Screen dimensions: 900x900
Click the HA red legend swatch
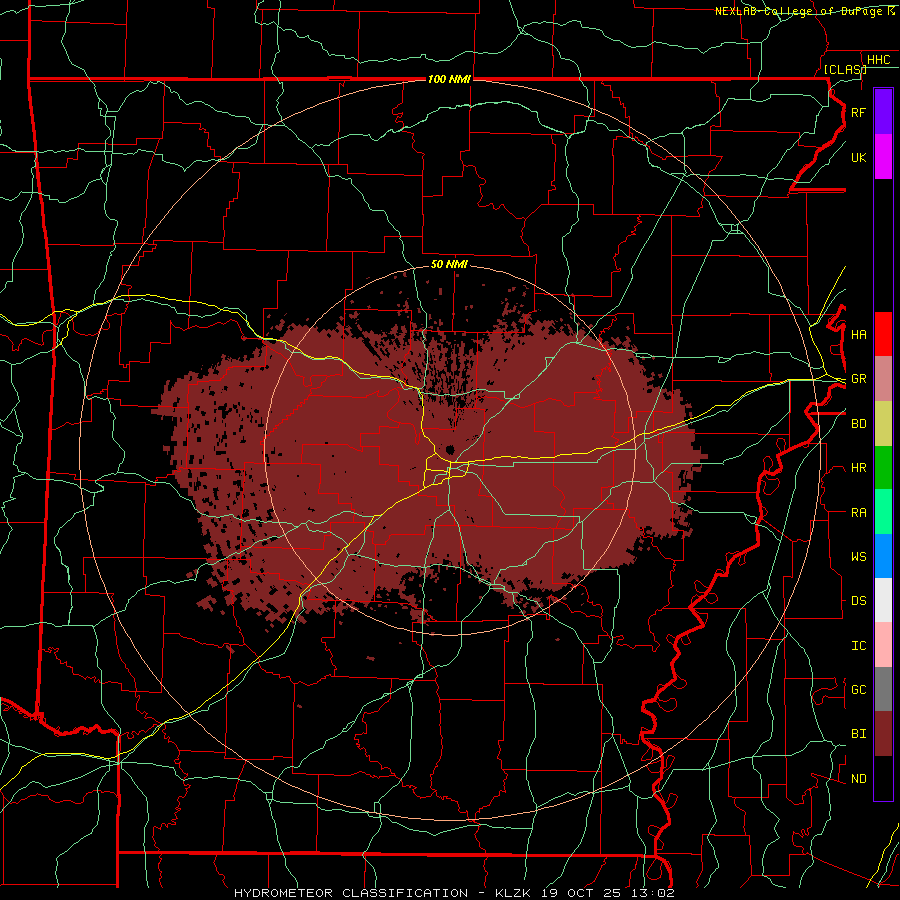[x=883, y=334]
